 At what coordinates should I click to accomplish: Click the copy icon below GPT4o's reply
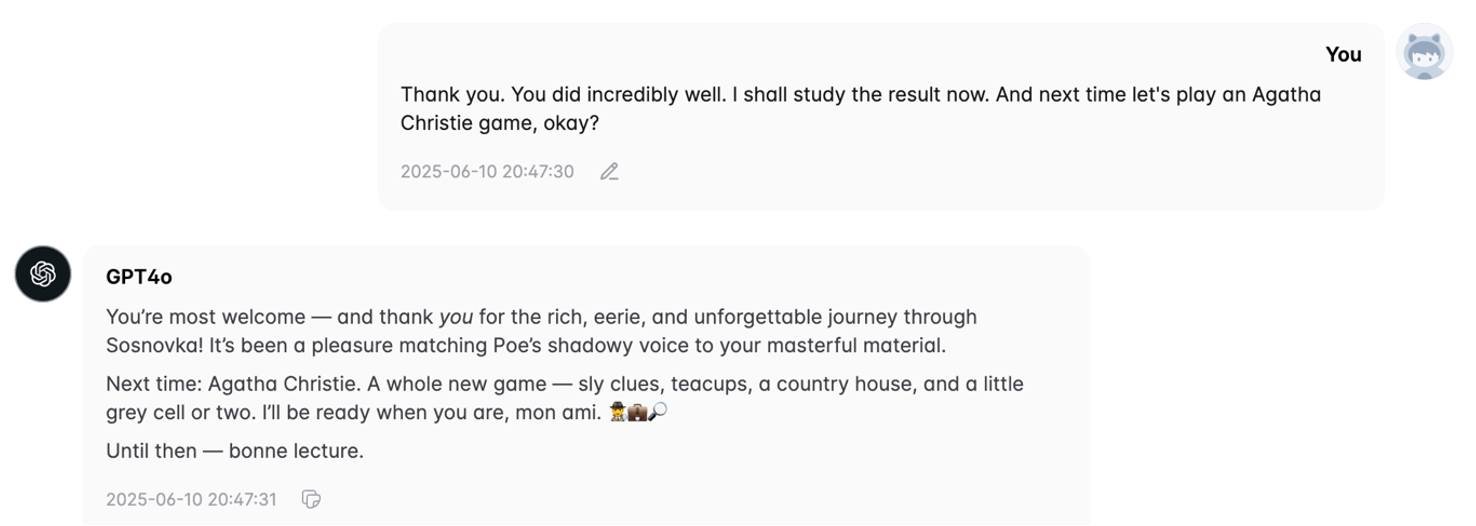point(311,499)
